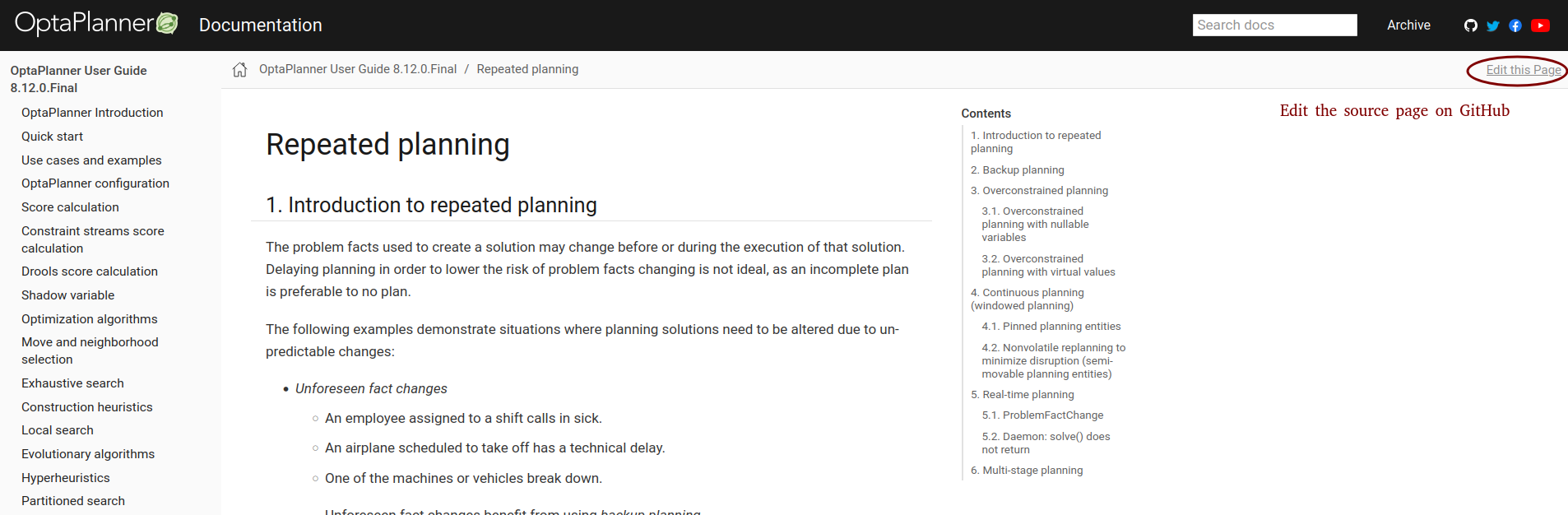Visit OptaPlanner's Facebook page
The height and width of the screenshot is (515, 1568).
[x=1516, y=26]
